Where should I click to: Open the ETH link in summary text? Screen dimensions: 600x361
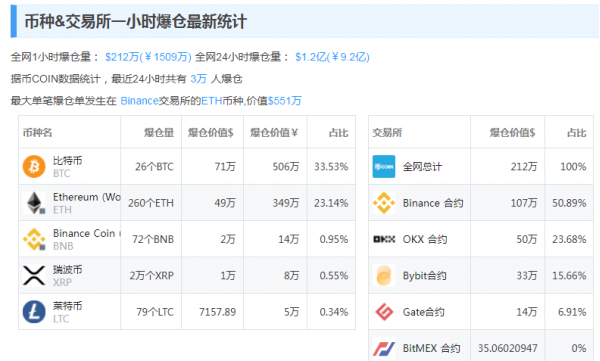click(x=212, y=101)
